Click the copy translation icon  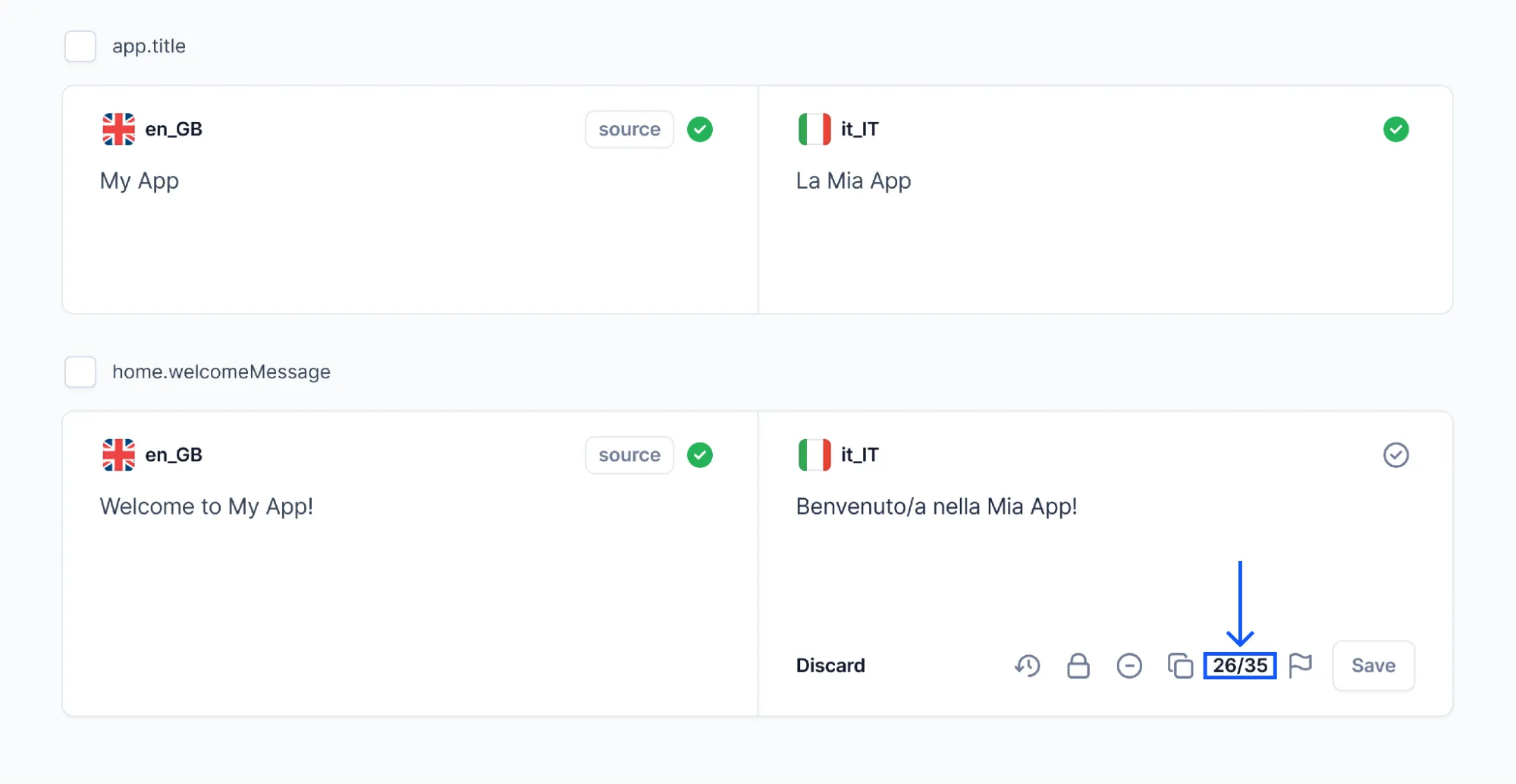pos(1179,666)
